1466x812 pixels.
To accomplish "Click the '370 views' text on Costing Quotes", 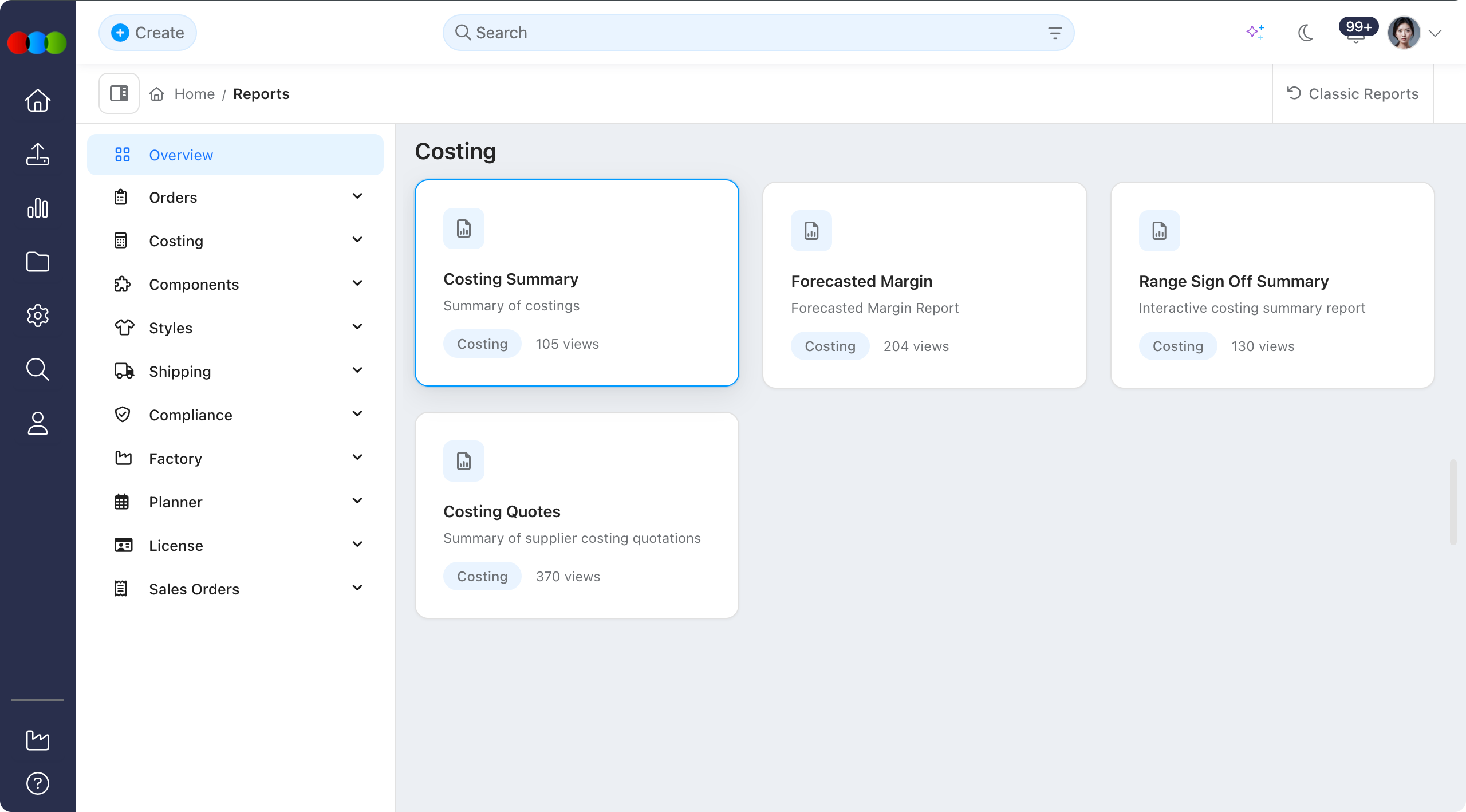I will tap(568, 576).
